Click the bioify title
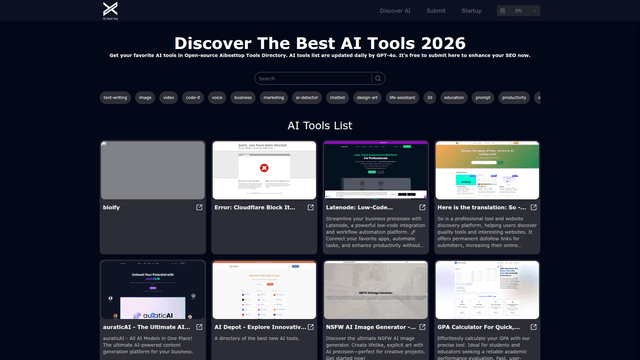The image size is (640, 360). pos(111,207)
